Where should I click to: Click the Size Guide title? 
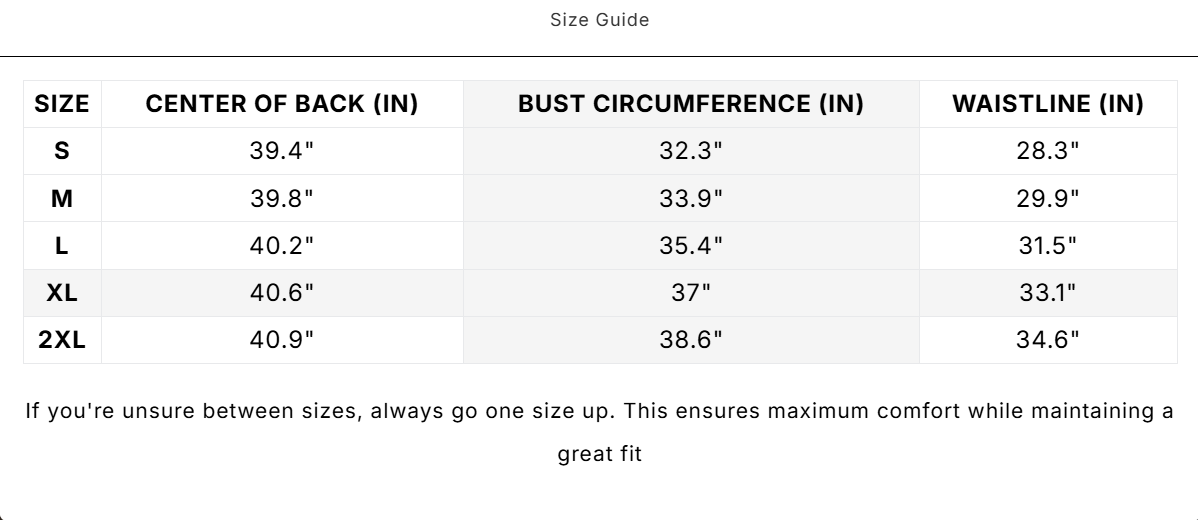[x=599, y=20]
